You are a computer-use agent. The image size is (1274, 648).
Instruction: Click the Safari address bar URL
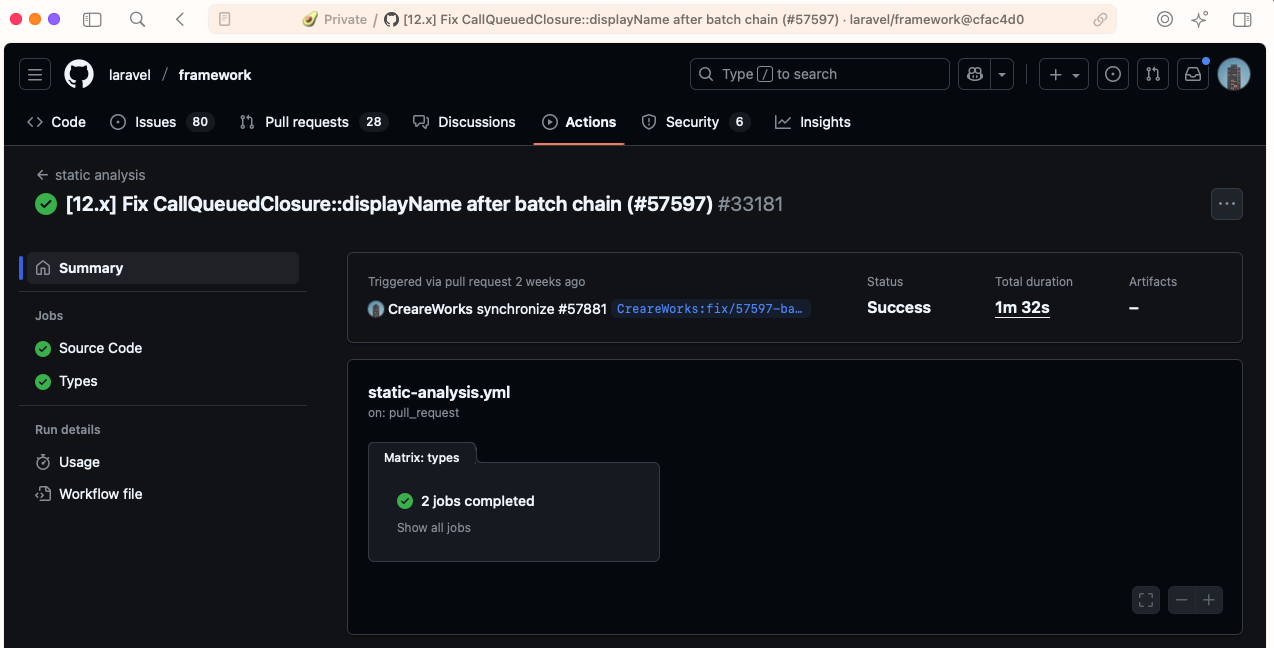click(x=663, y=19)
